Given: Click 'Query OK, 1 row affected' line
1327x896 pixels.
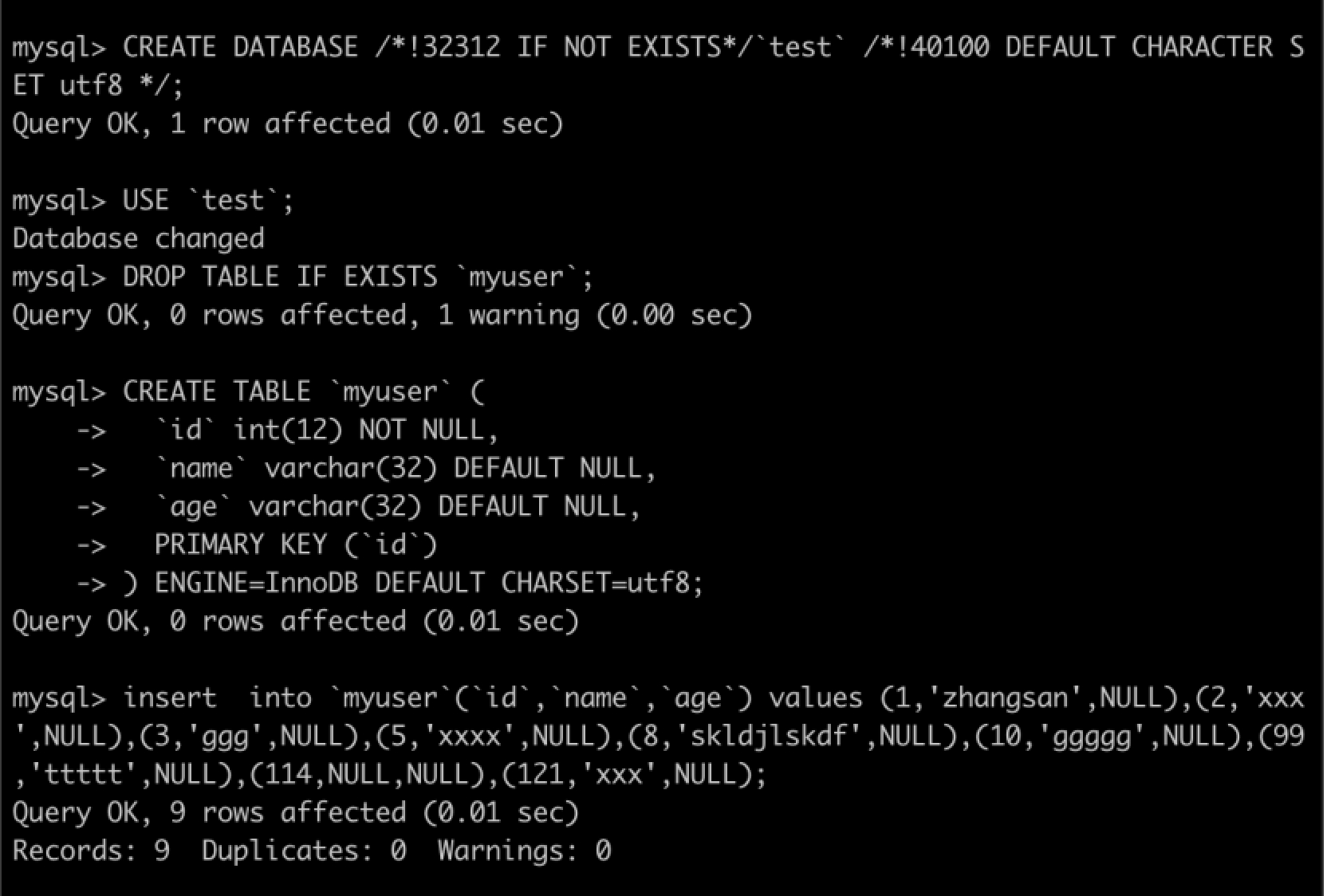Looking at the screenshot, I should click(288, 124).
